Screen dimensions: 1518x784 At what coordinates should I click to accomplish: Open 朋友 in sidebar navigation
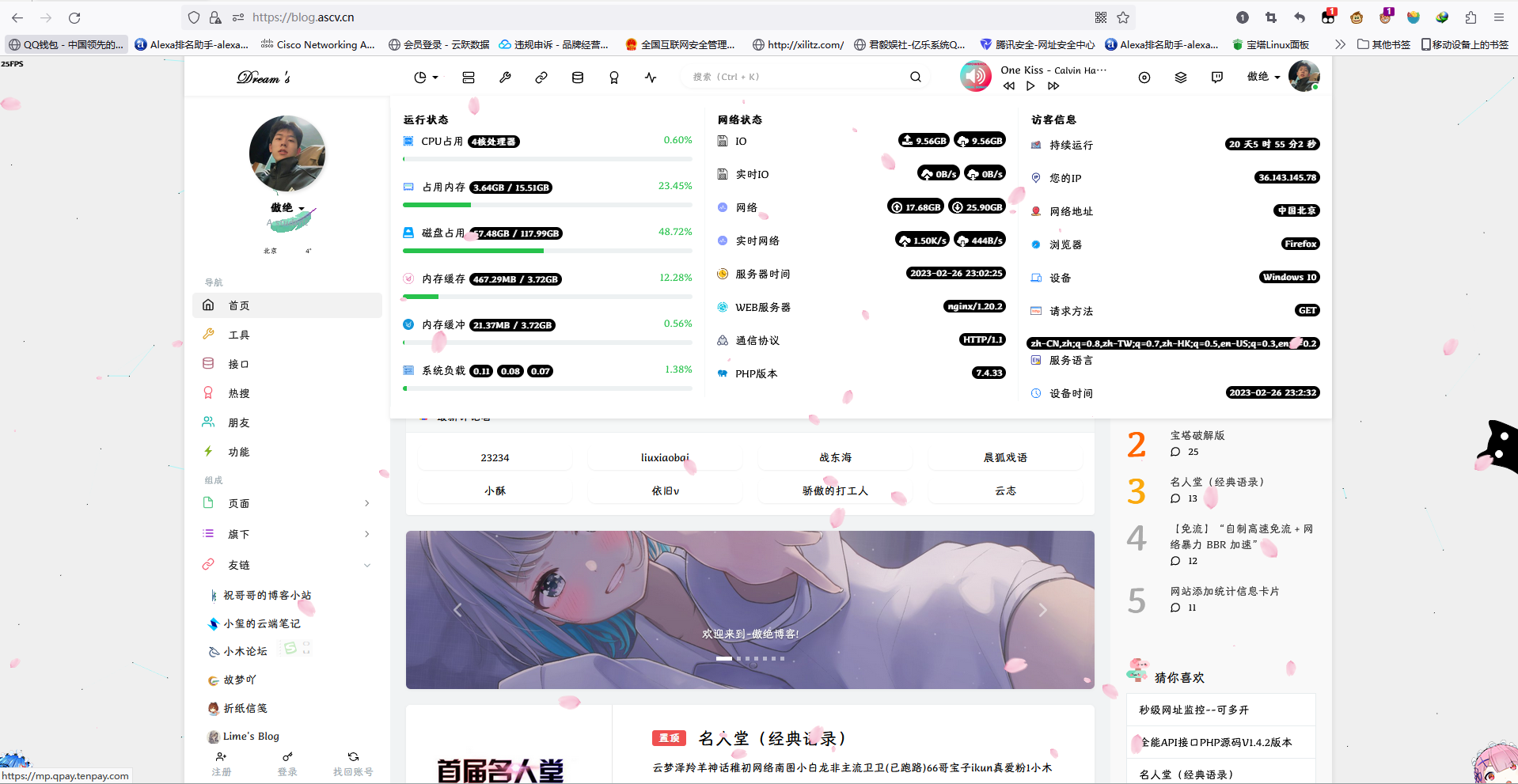tap(287, 422)
